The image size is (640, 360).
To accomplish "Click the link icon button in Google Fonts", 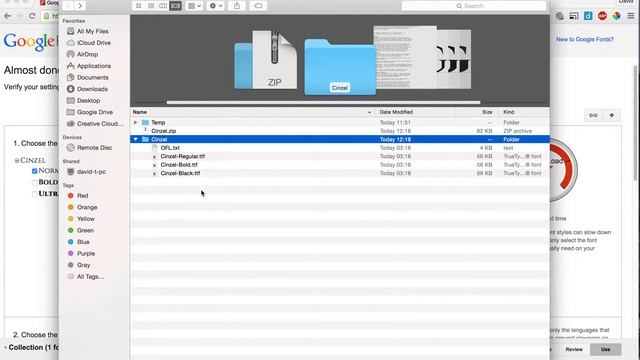I will click(593, 116).
